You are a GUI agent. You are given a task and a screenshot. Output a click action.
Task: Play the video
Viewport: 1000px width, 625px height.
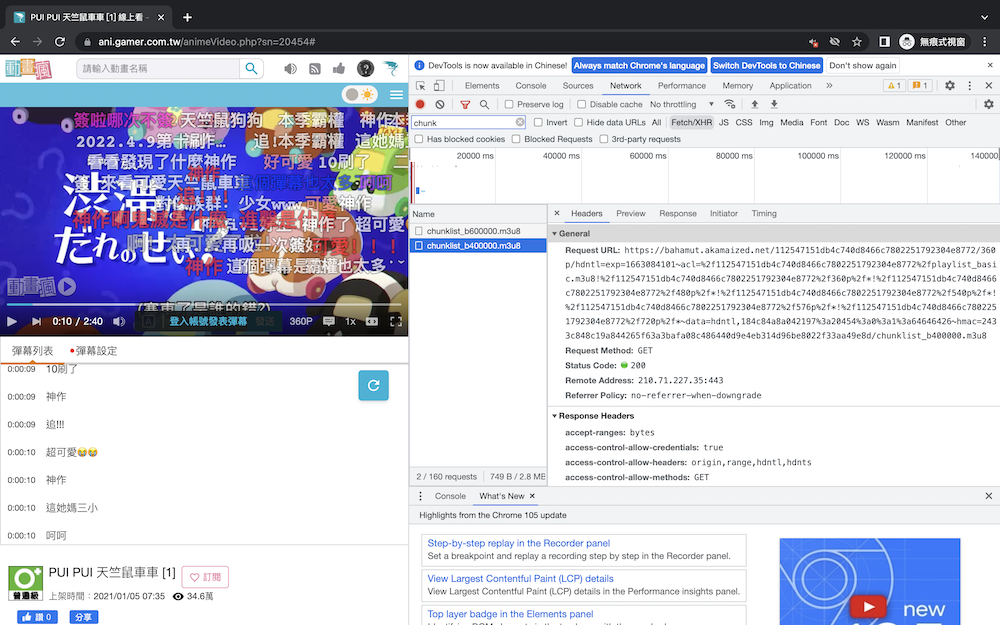pyautogui.click(x=11, y=321)
